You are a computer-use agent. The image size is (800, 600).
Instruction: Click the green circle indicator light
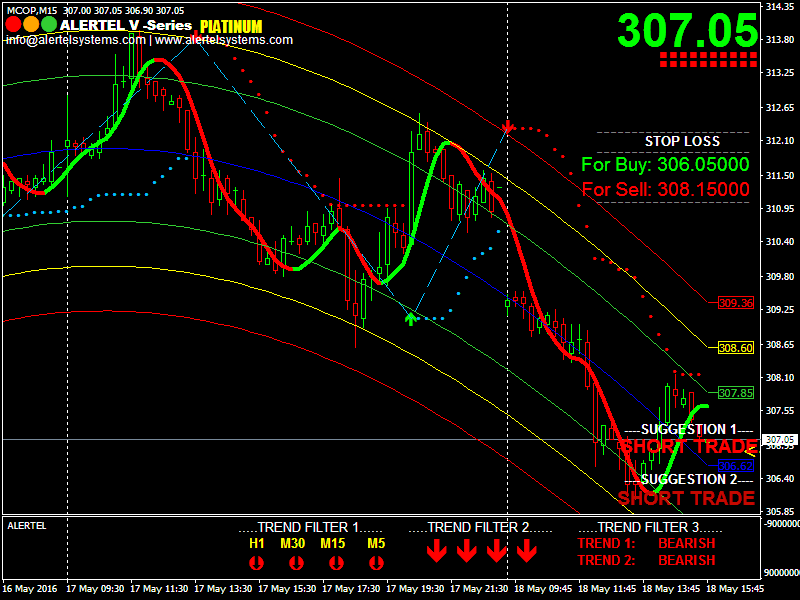tap(48, 24)
